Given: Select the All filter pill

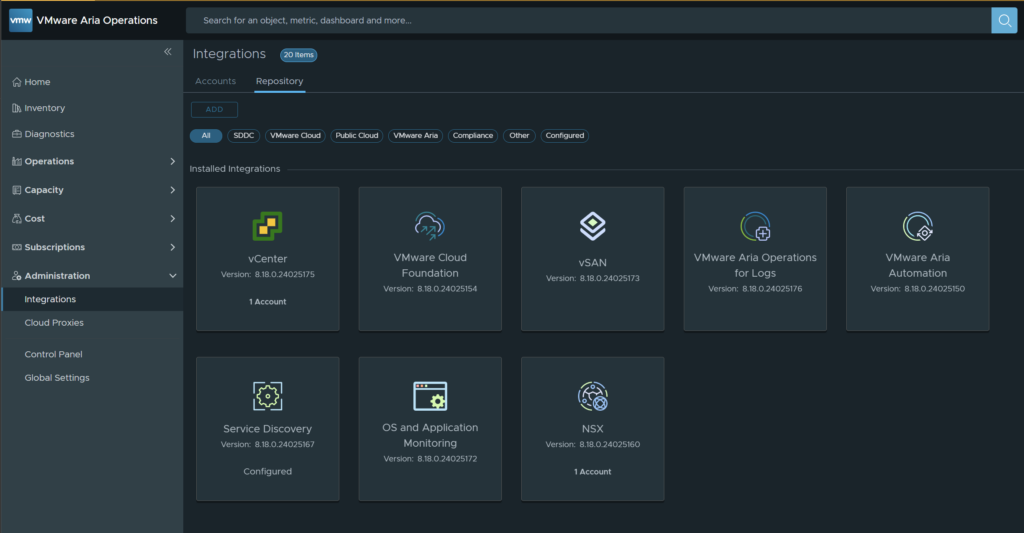Looking at the screenshot, I should [x=206, y=136].
